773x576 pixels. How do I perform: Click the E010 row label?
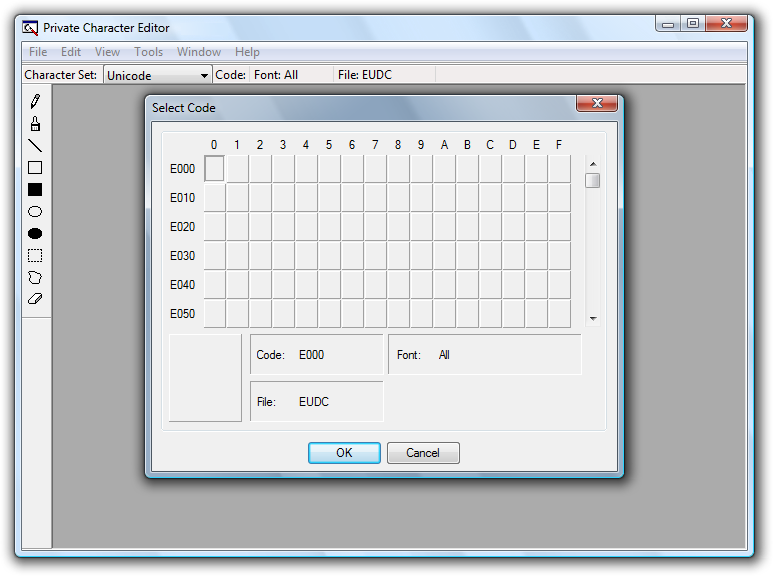tap(182, 198)
